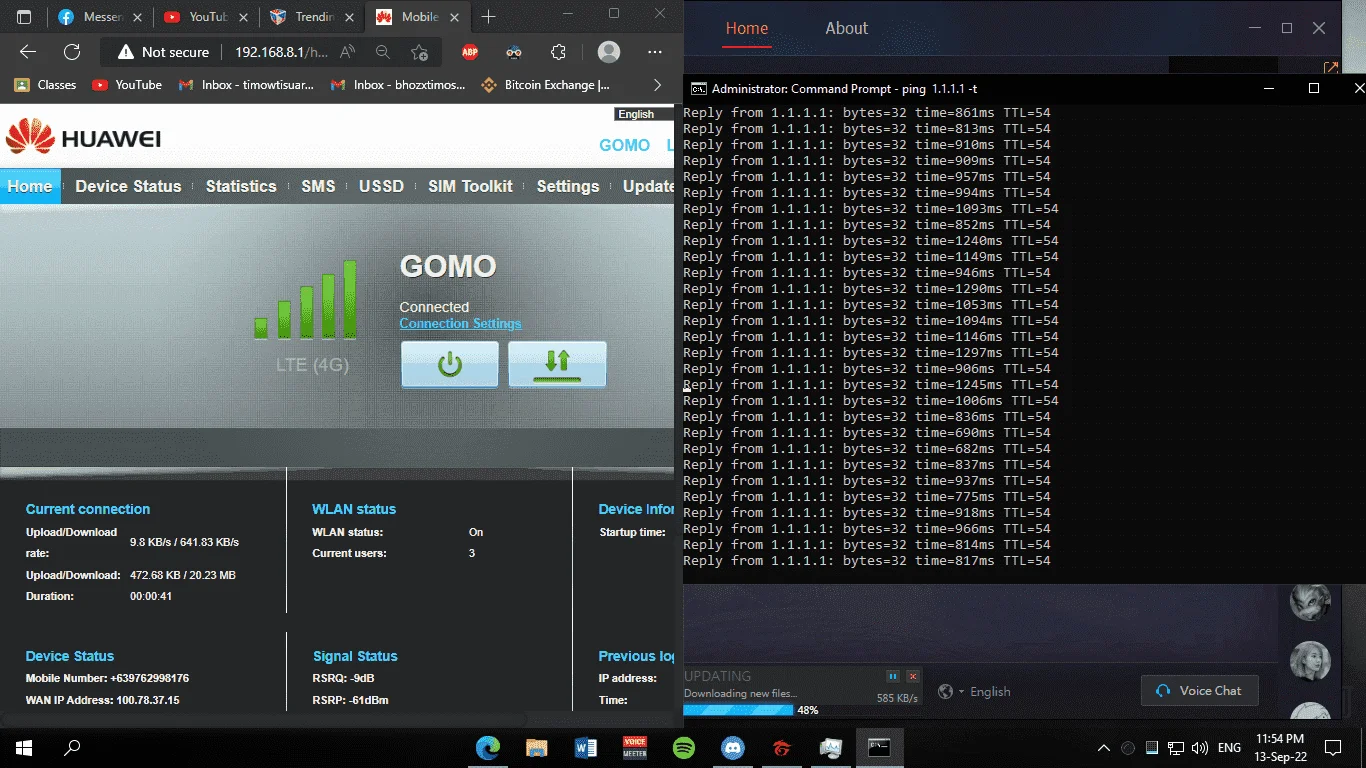Click the address bar URL 192.168.8.1

point(281,52)
